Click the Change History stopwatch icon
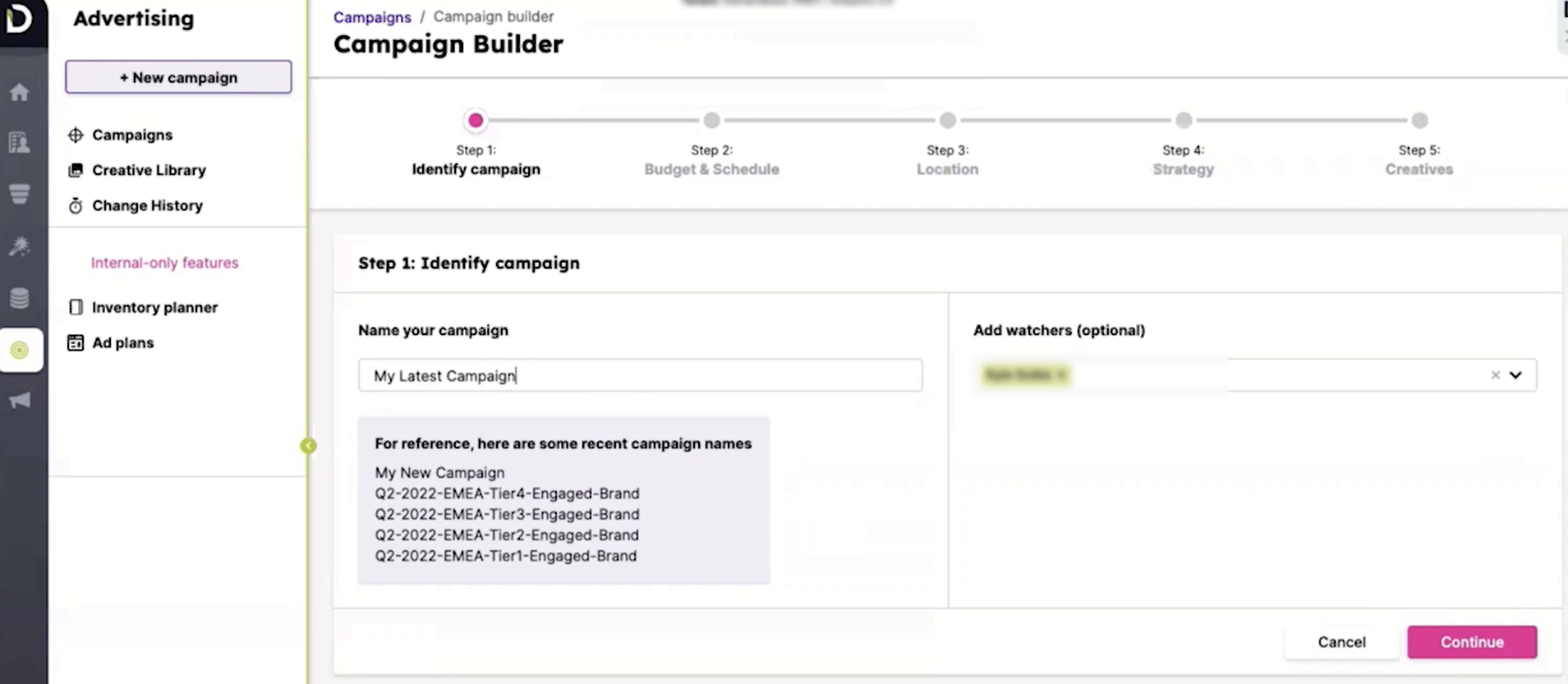The image size is (1568, 684). coord(76,205)
